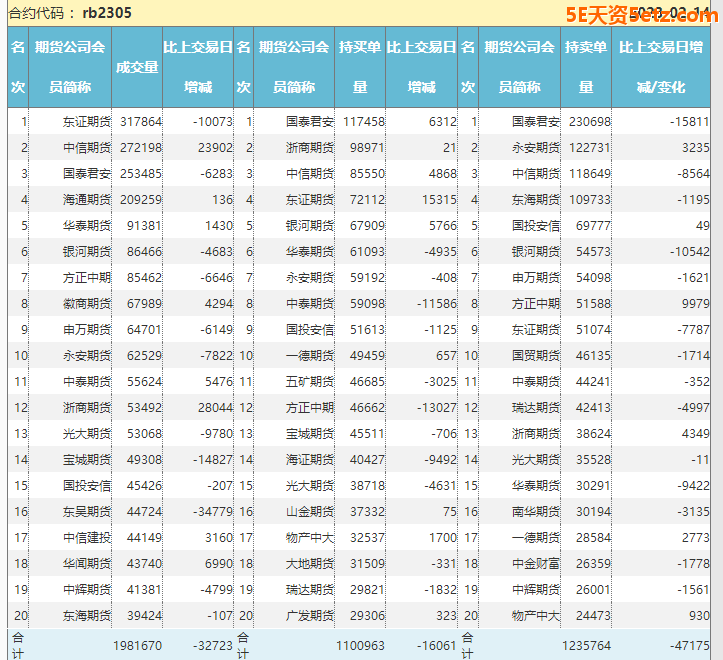Screen dimensions: 723x660
Task: Select total long change -16061
Action: [x=437, y=646]
